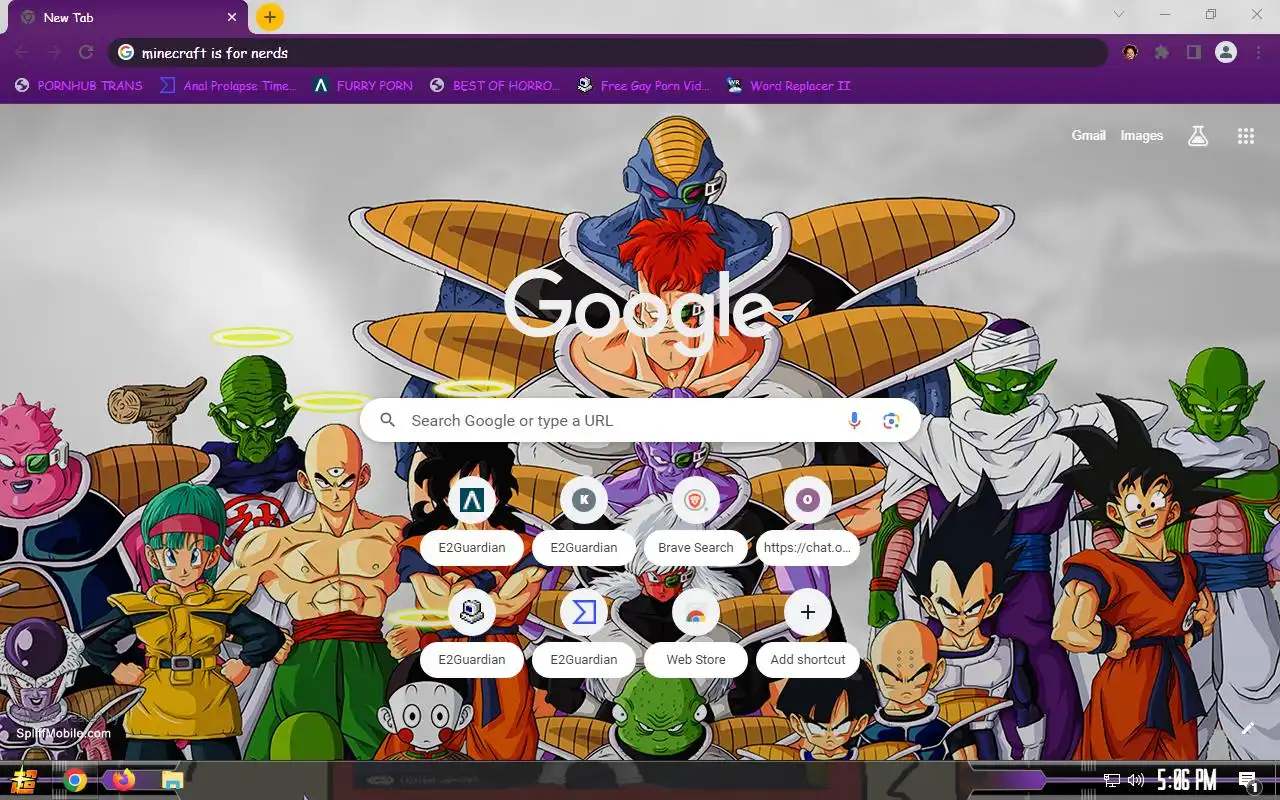Start voice search with the microphone
Viewport: 1280px width, 800px height.
[854, 421]
